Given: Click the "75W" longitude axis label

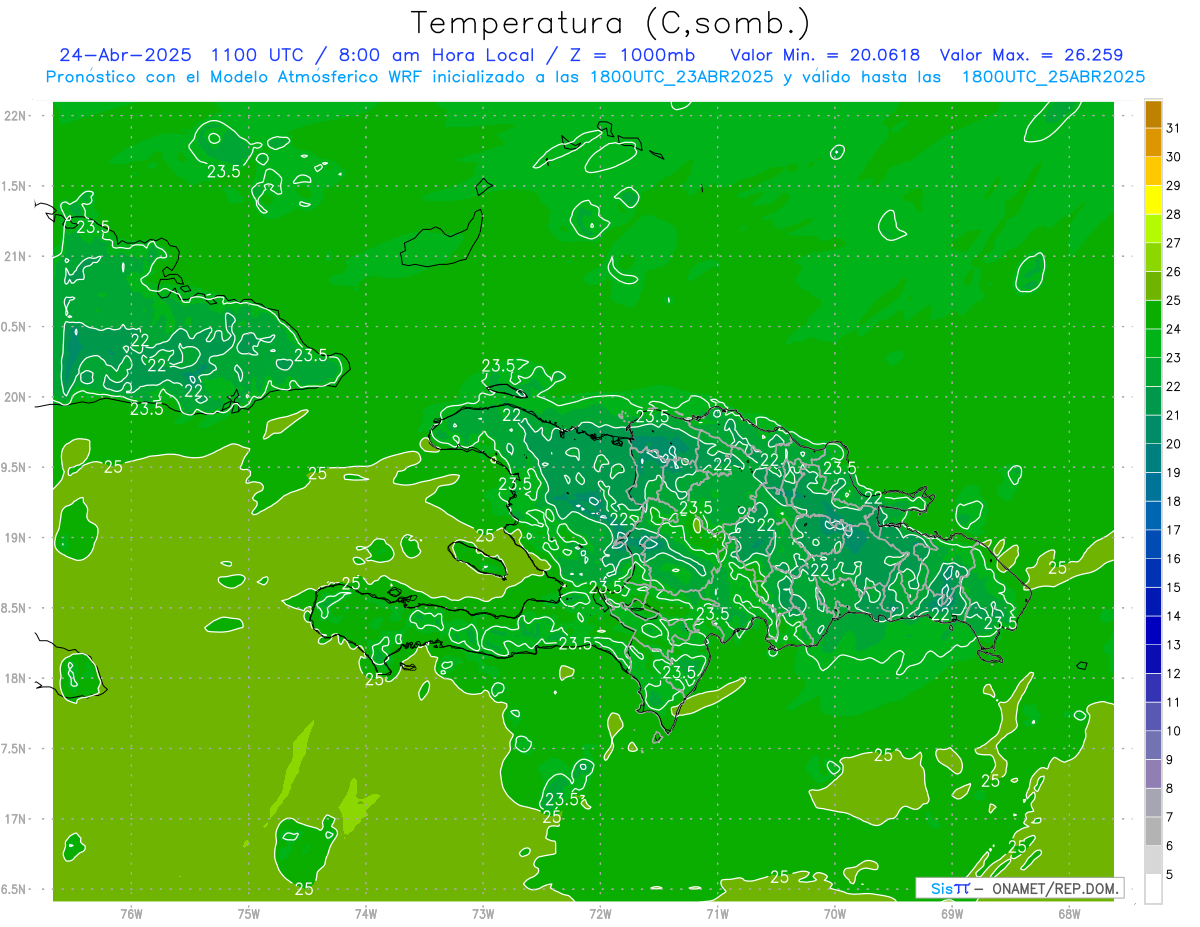Looking at the screenshot, I should pyautogui.click(x=249, y=912).
